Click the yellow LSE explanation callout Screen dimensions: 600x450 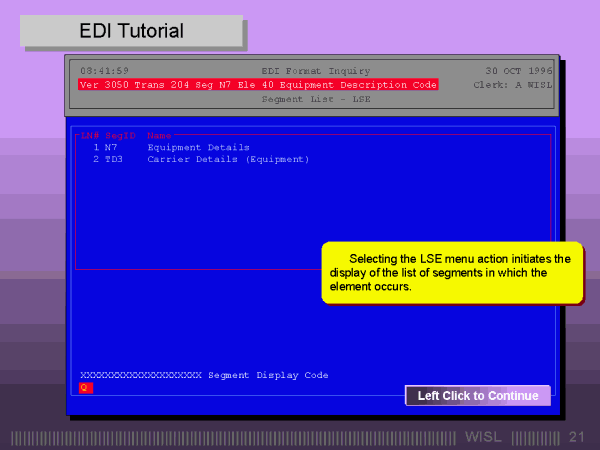451,273
